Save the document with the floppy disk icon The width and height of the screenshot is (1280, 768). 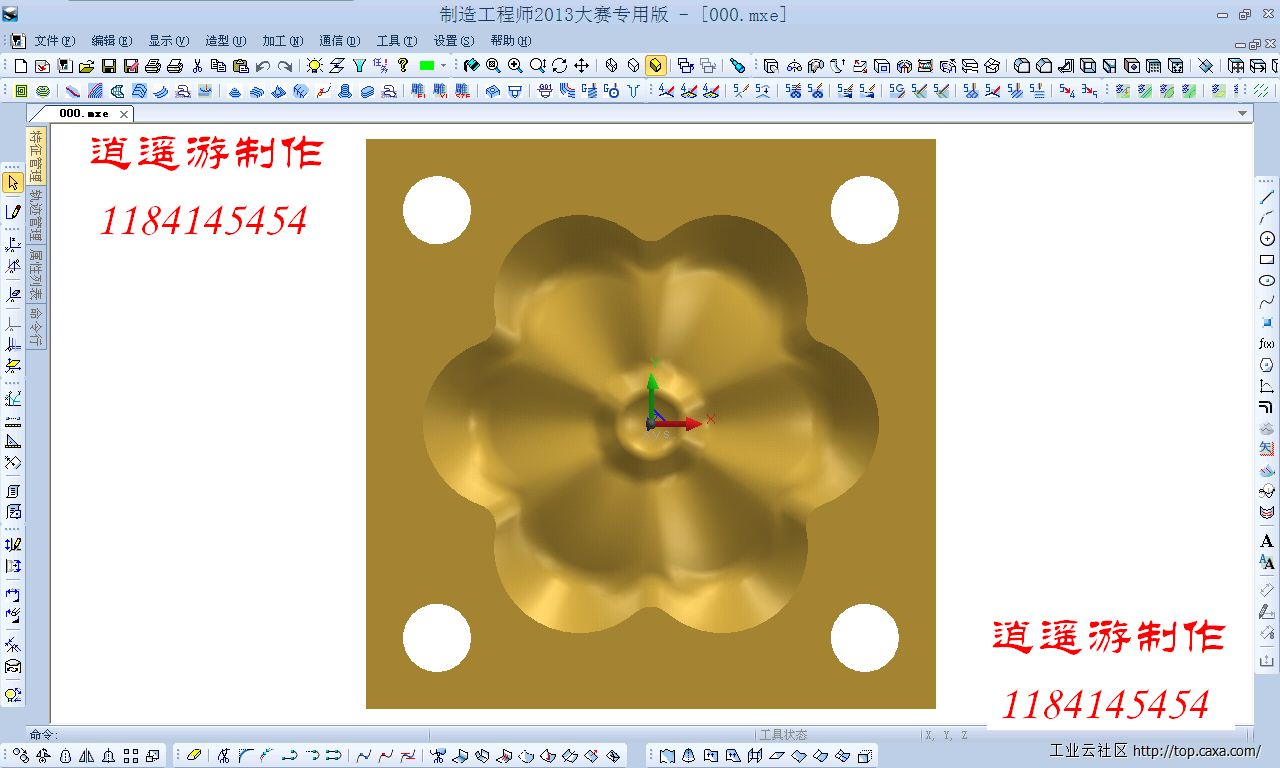[x=109, y=66]
